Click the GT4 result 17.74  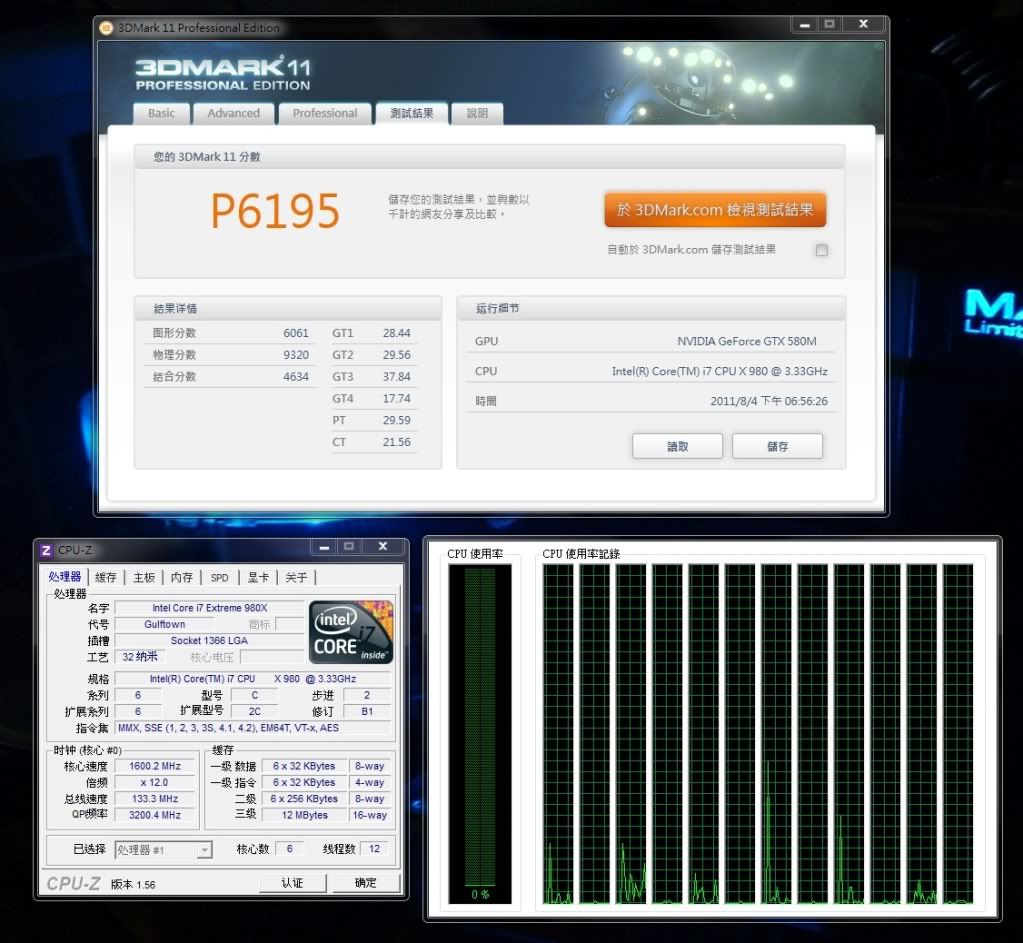click(397, 398)
